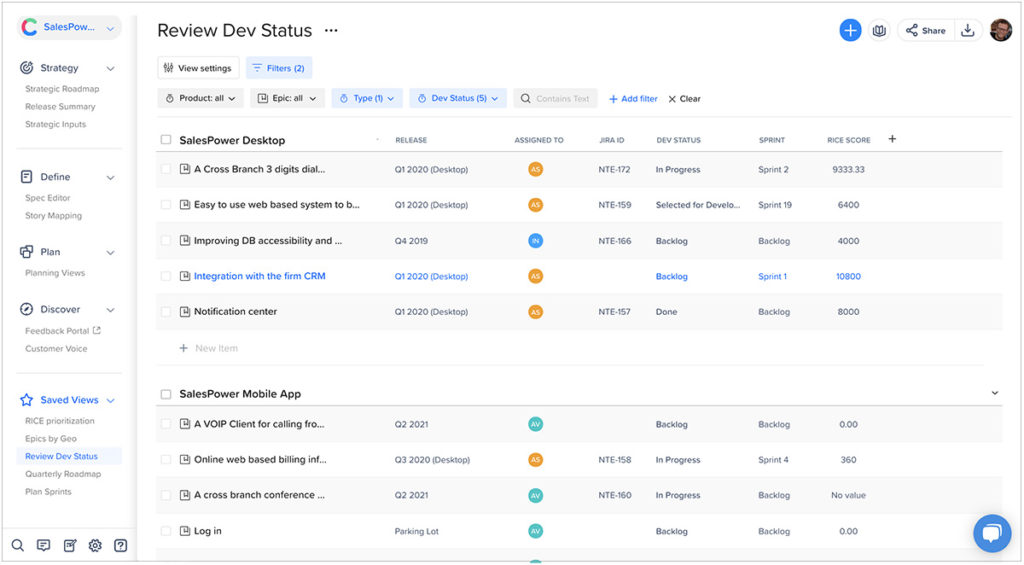Open sidebar comments speech bubble icon

point(43,545)
